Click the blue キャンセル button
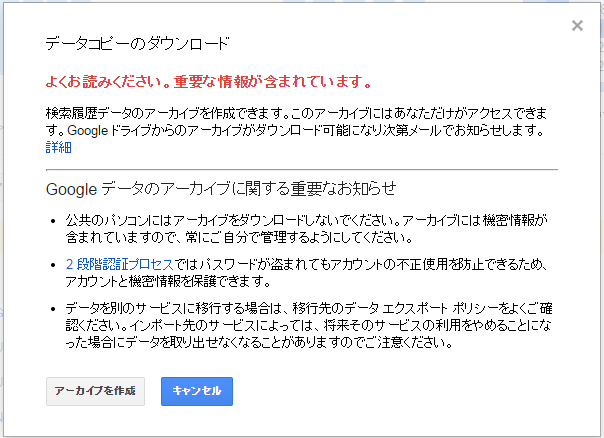The height and width of the screenshot is (438, 604). click(x=197, y=391)
